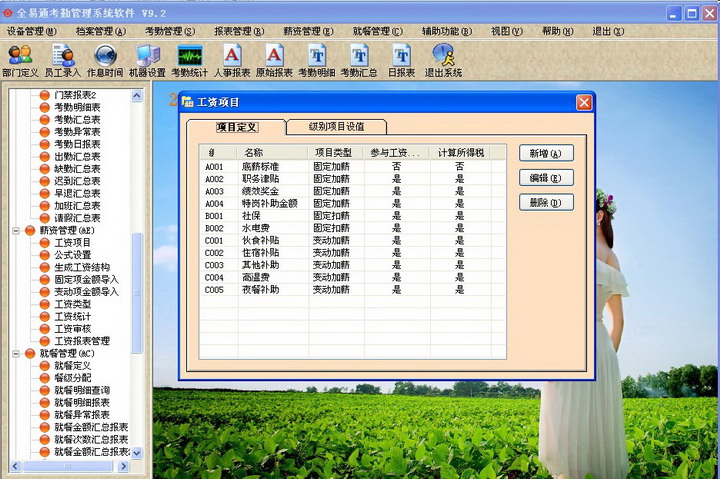Viewport: 720px width, 479px height.
Task: Switch to 项目定义 tab
Action: pyautogui.click(x=236, y=127)
